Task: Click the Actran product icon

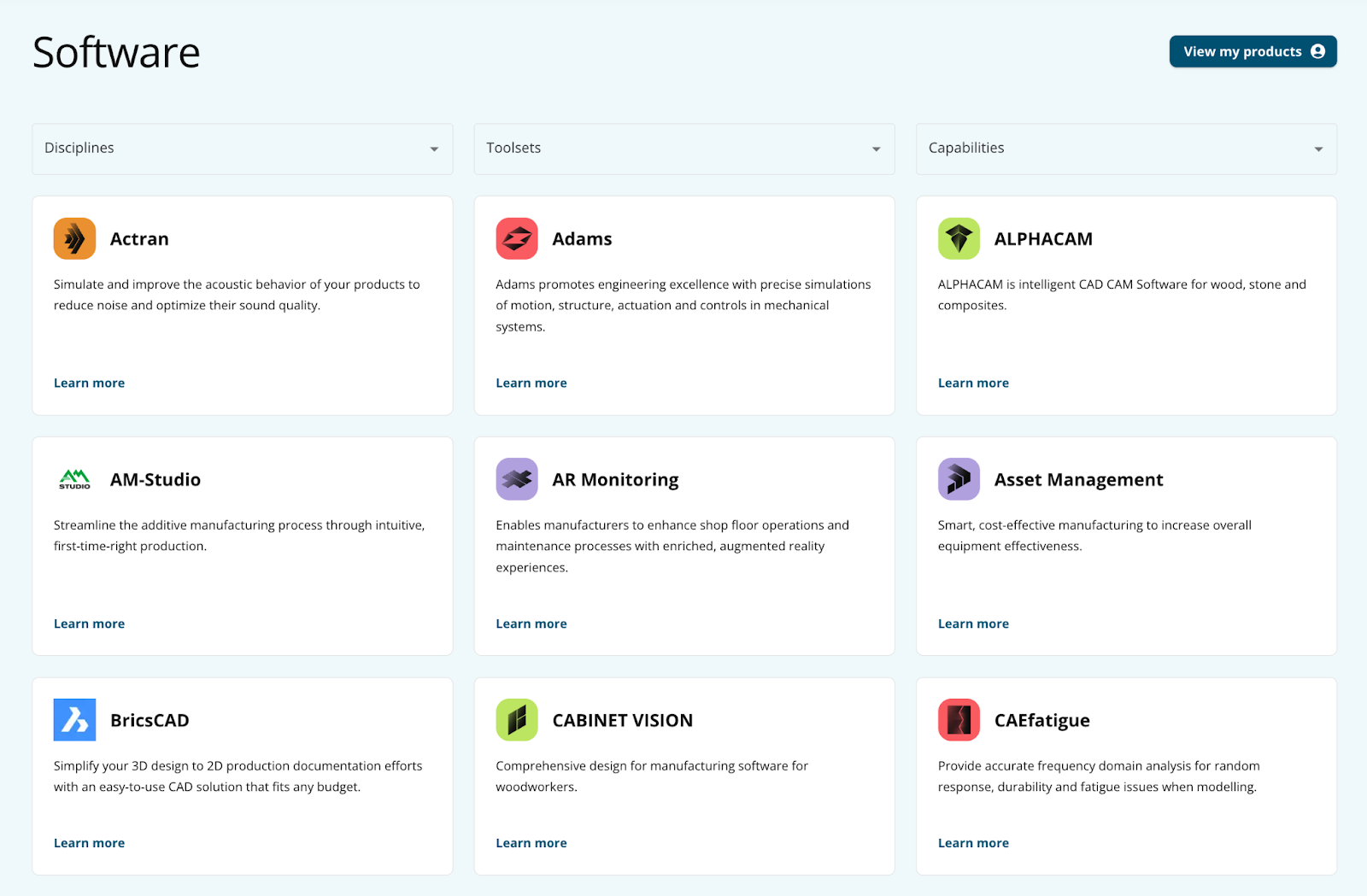Action: tap(74, 238)
